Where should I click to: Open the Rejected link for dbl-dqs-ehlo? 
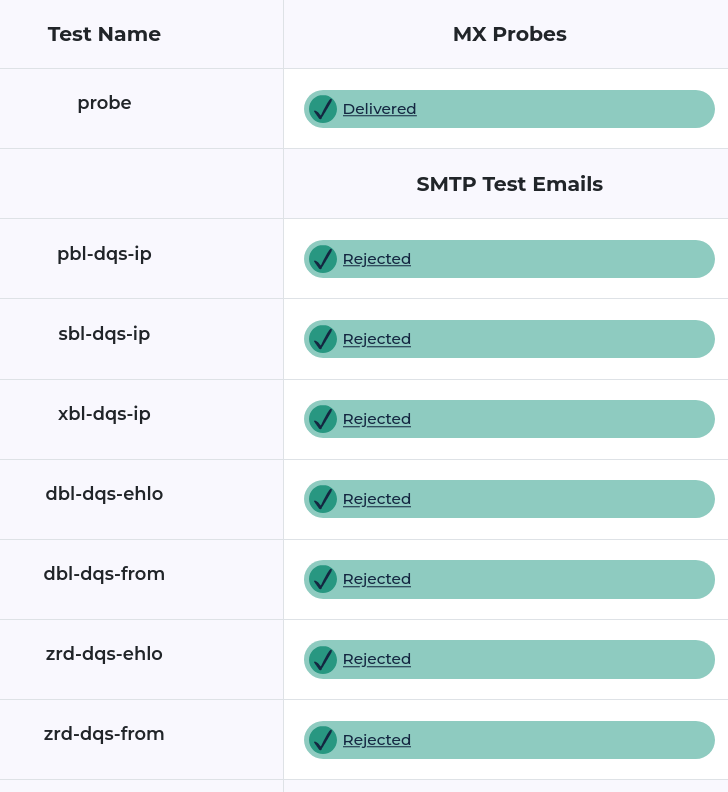click(377, 499)
